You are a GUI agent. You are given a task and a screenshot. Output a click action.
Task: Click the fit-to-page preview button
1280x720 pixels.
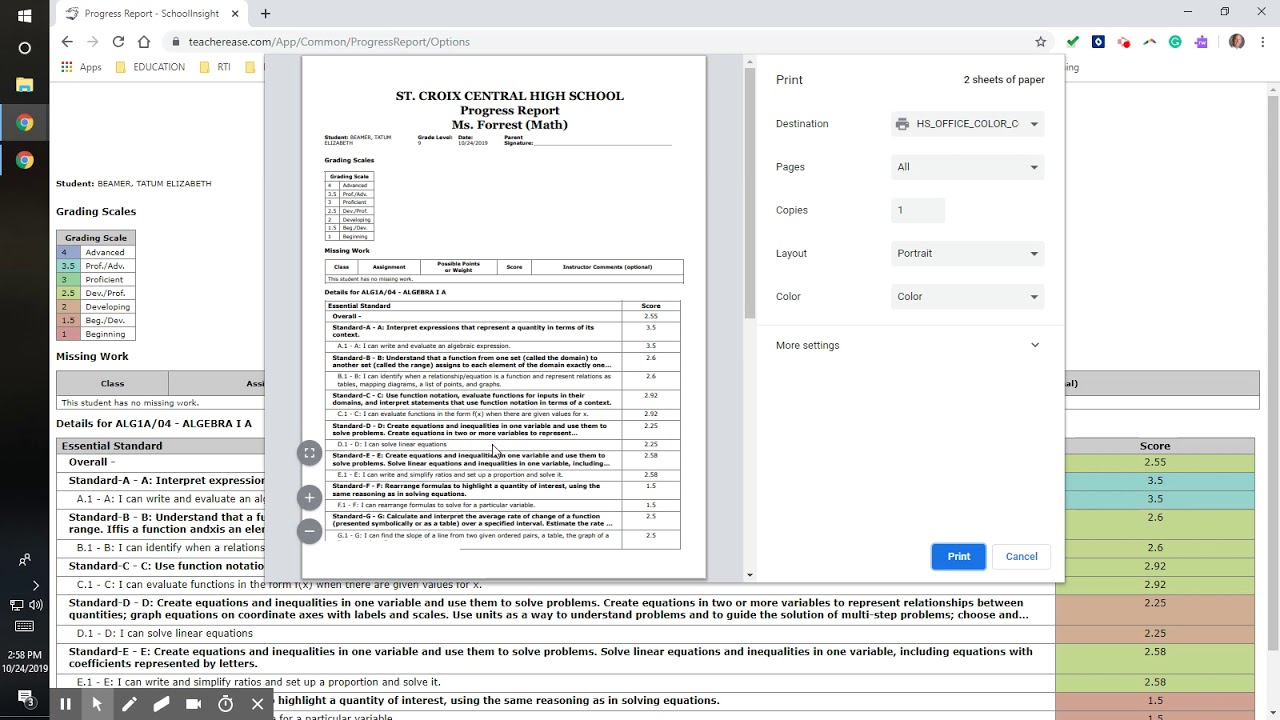[x=310, y=453]
